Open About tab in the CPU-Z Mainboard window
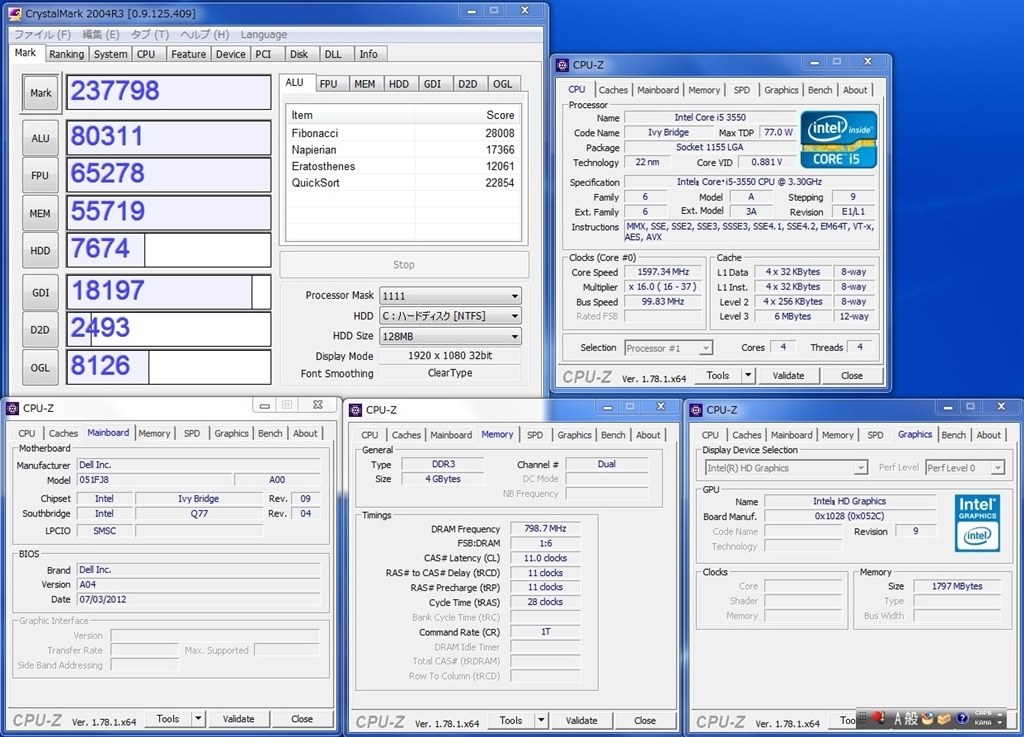This screenshot has width=1024, height=737. coord(305,433)
